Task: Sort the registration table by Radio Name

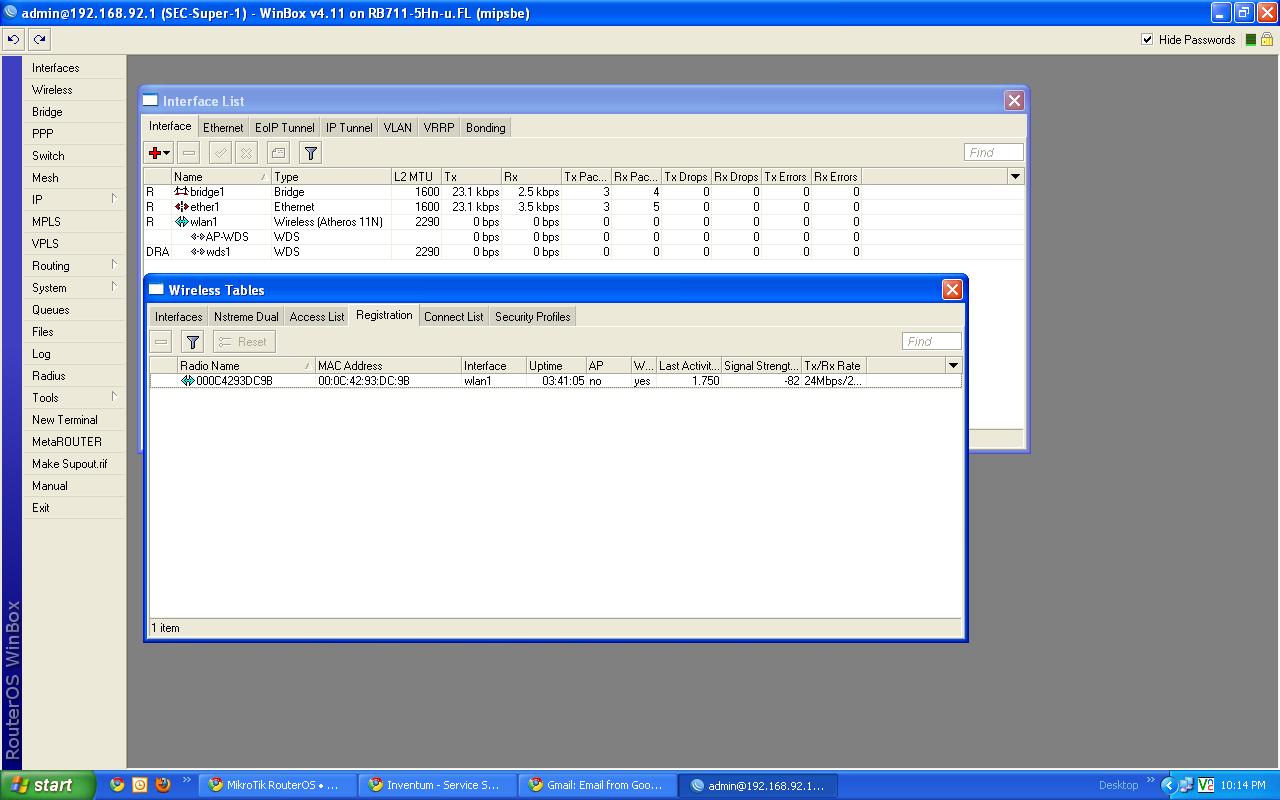Action: coord(246,366)
